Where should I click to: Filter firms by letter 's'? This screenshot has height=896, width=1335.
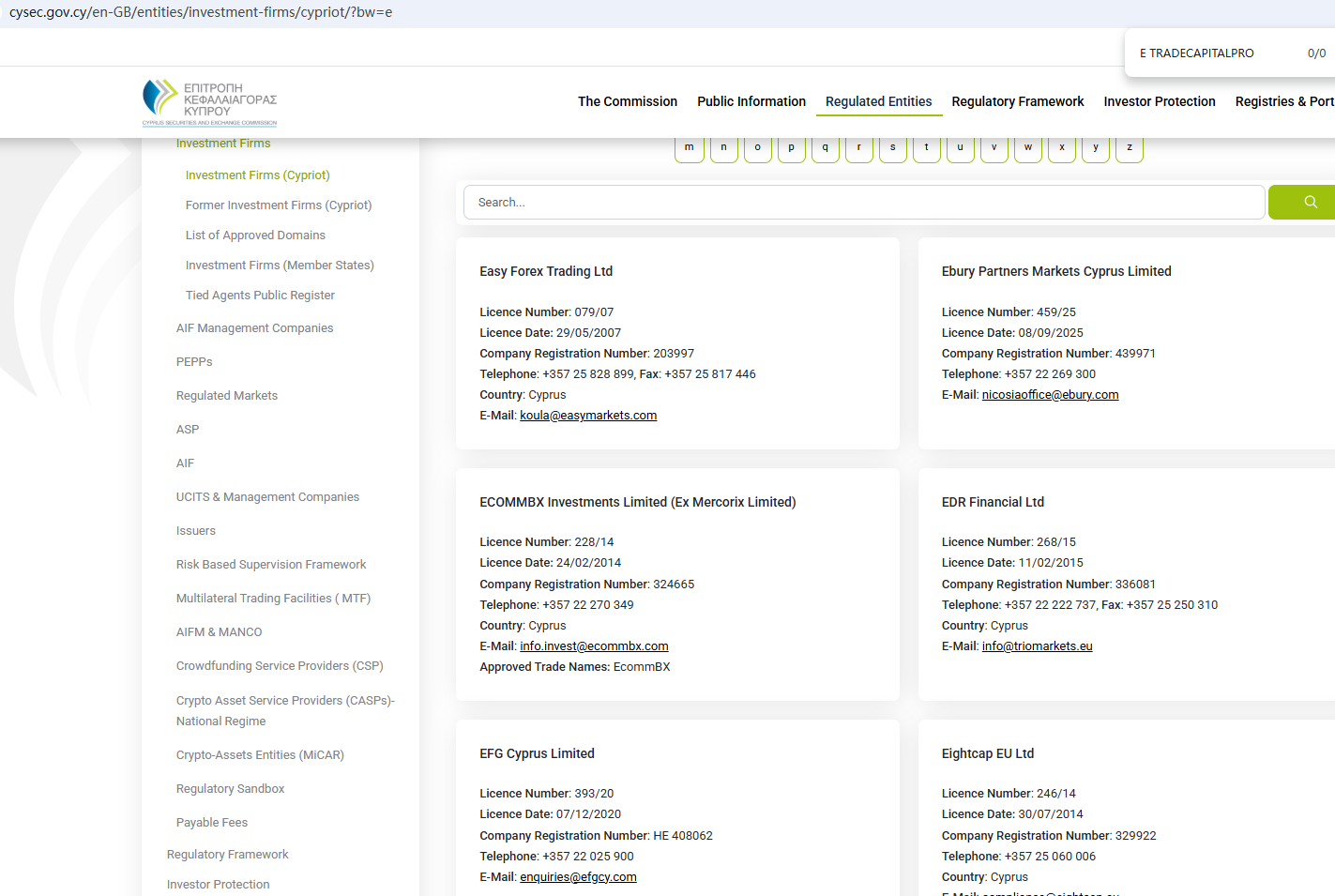(x=892, y=148)
